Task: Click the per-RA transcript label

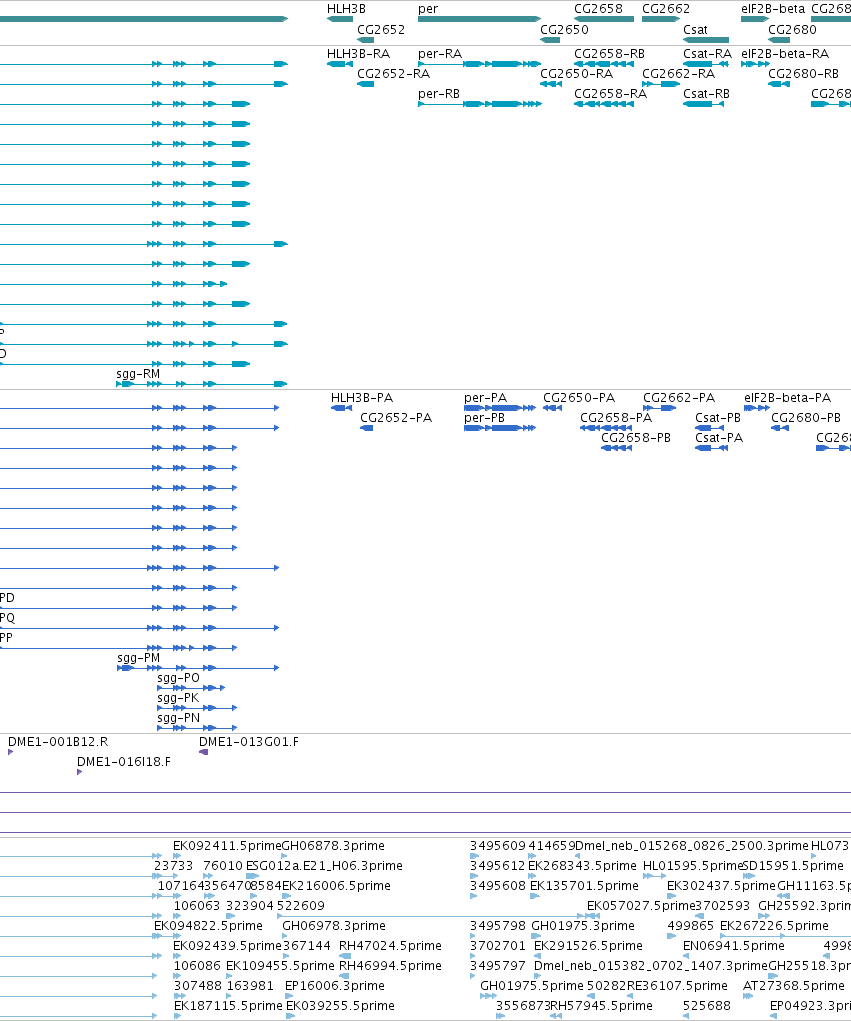Action: (439, 54)
